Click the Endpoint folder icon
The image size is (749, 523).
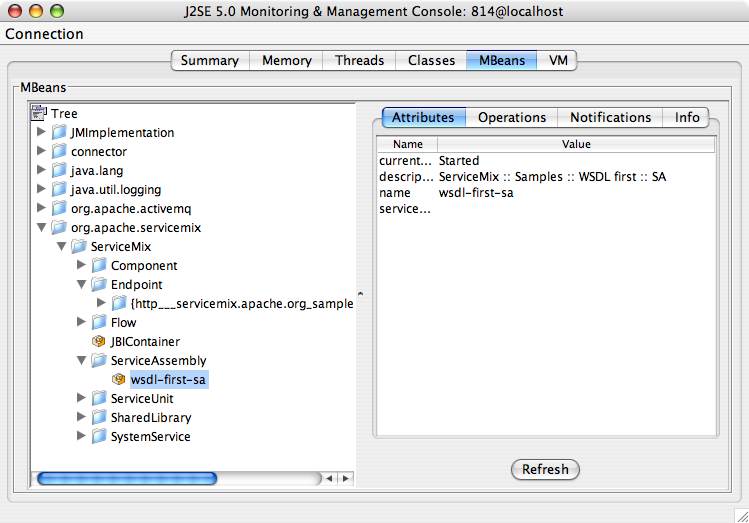(x=99, y=285)
